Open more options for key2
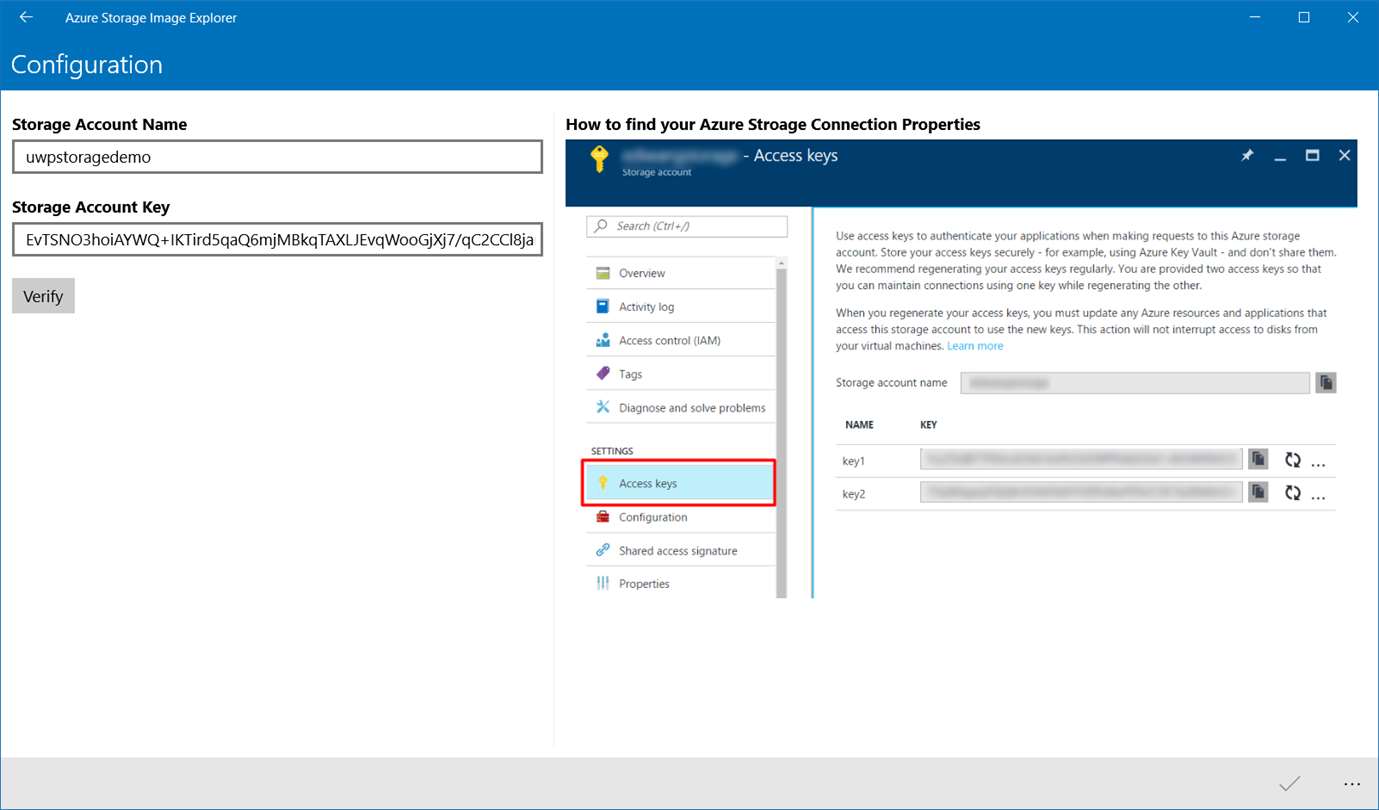 pos(1318,497)
